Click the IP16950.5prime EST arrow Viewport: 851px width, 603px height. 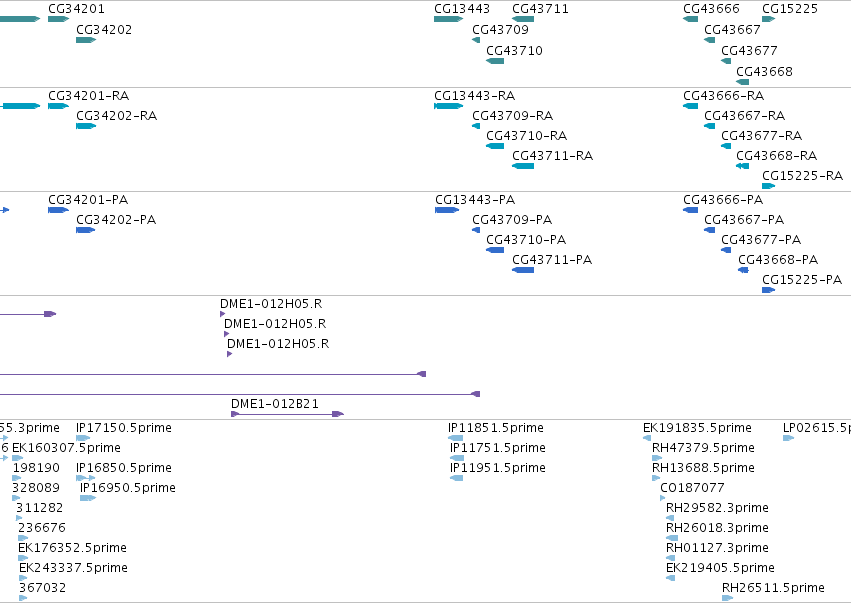88,498
